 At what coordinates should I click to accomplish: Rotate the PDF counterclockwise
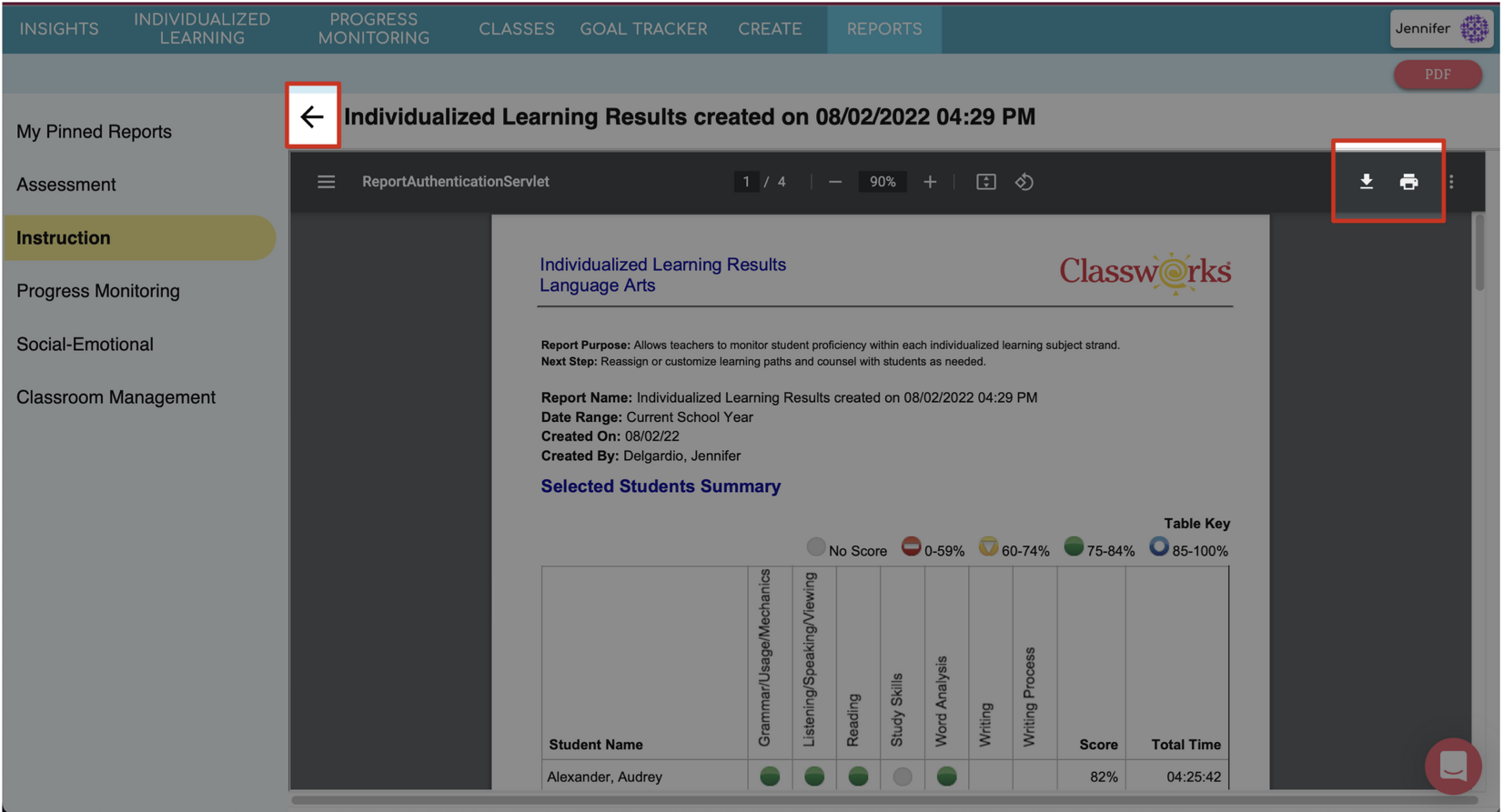point(1024,182)
